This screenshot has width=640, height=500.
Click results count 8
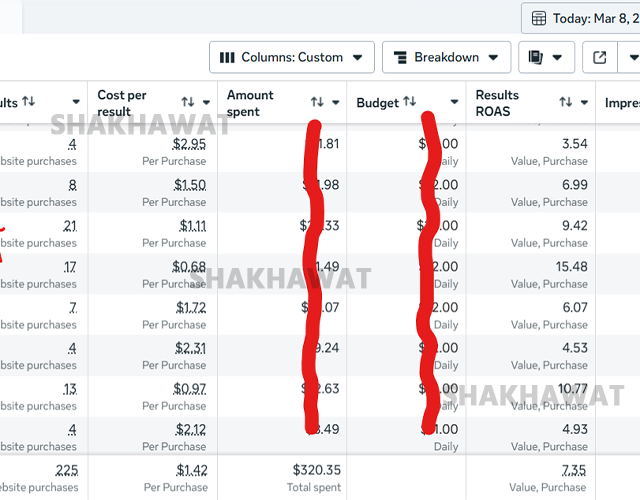pos(73,185)
